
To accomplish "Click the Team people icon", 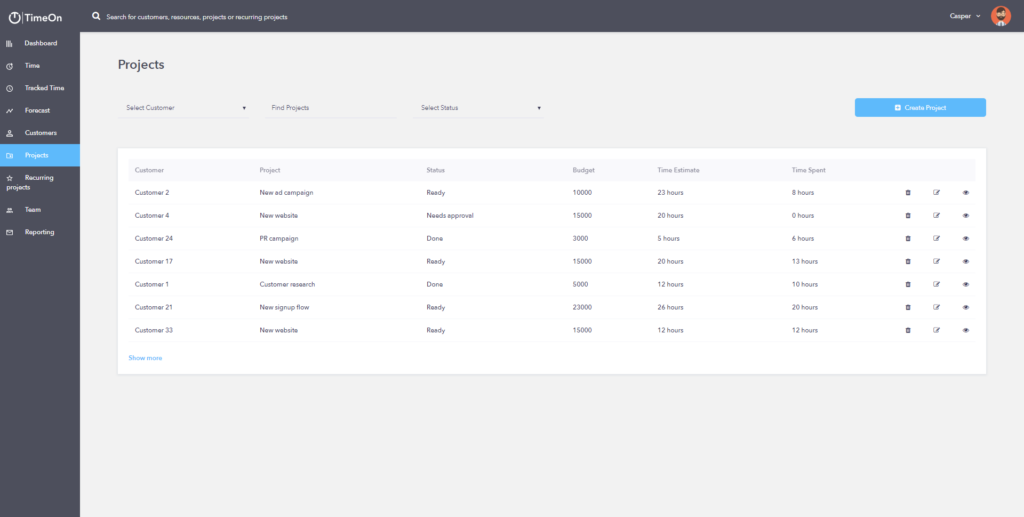I will (9, 210).
